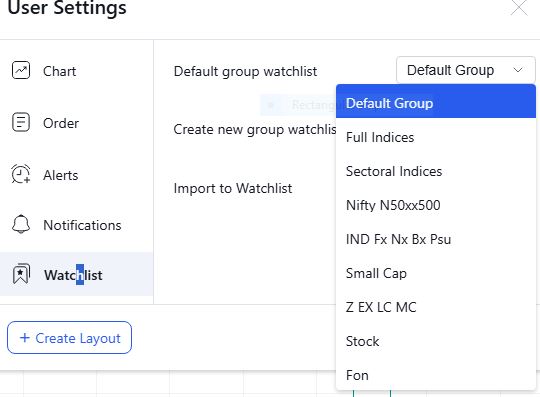Click the Default Group dropdown chevron arrow
Viewport: 540px width, 397px height.
click(x=518, y=70)
